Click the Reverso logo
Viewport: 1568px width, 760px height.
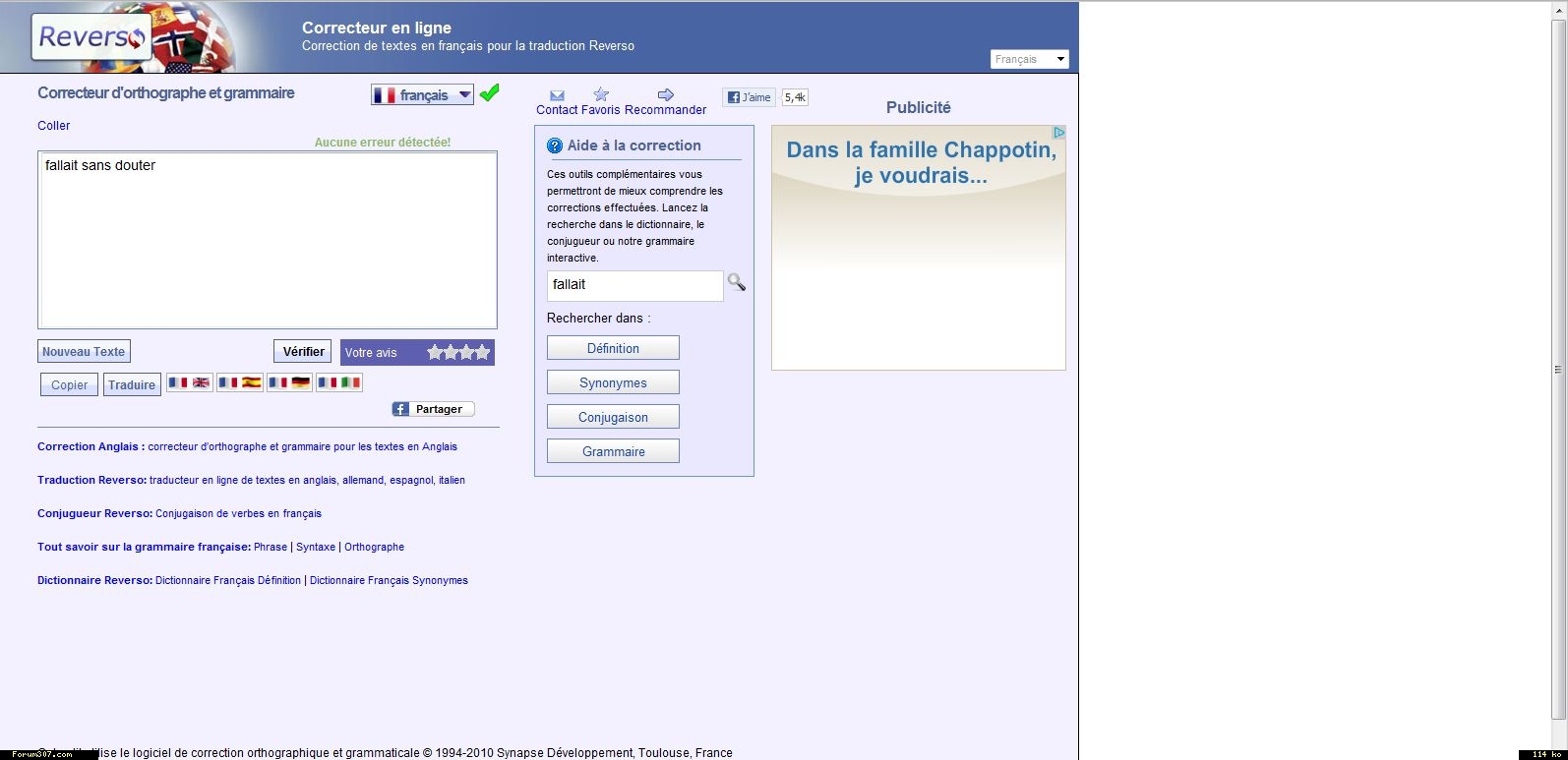pos(91,37)
